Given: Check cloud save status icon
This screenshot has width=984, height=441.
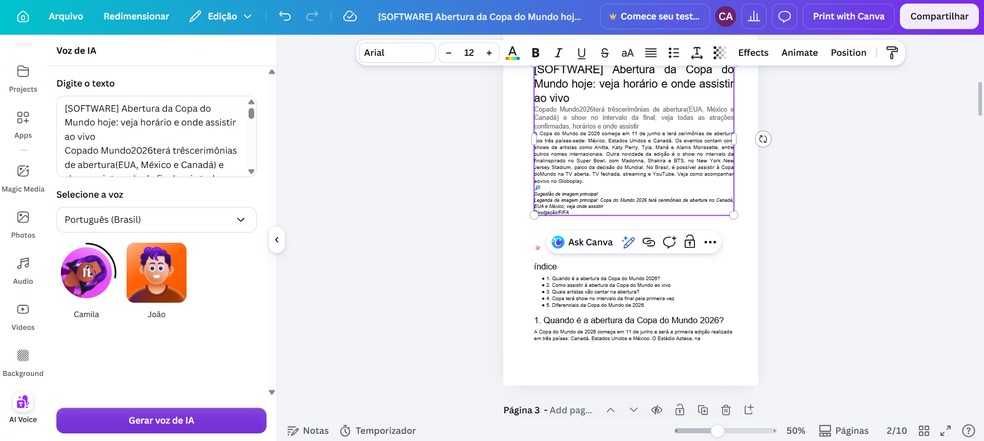Looking at the screenshot, I should 350,16.
